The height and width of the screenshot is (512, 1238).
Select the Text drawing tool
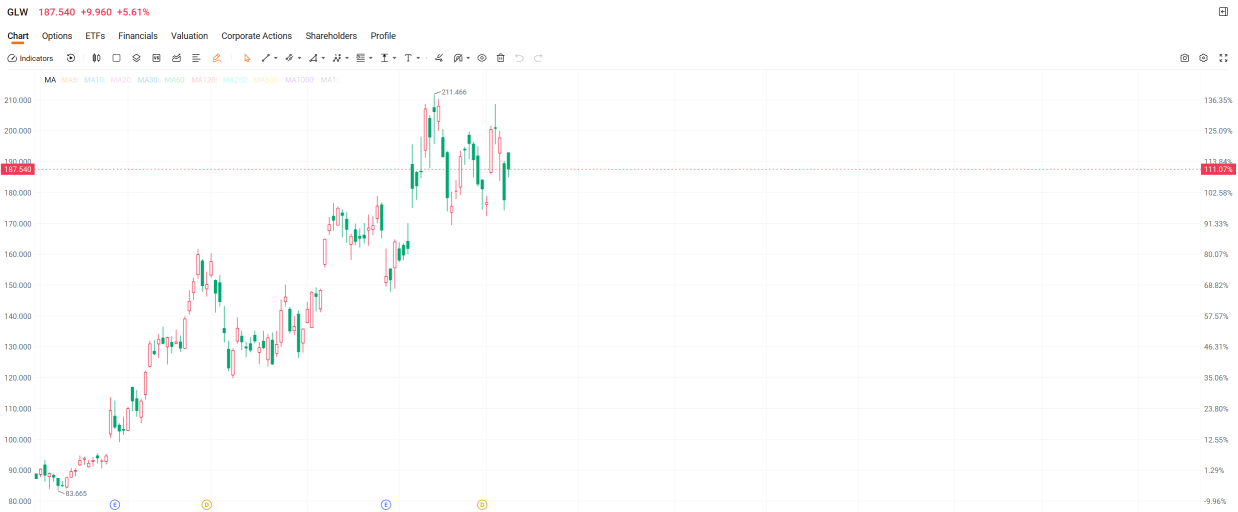408,58
